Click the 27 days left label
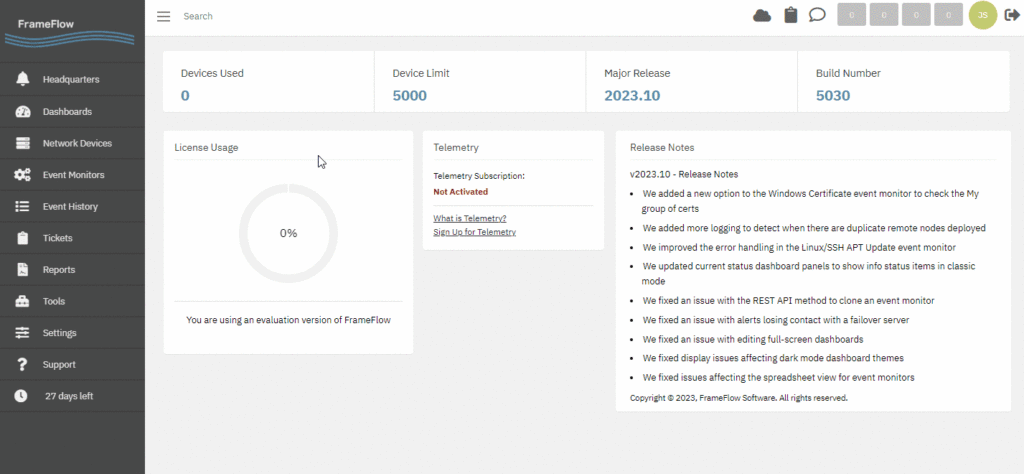This screenshot has height=474, width=1024. pyautogui.click(x=69, y=396)
